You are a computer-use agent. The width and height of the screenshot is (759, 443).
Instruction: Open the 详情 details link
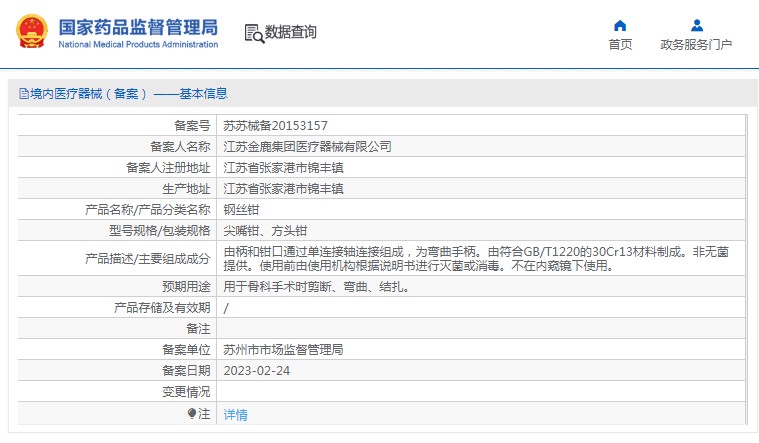[235, 414]
